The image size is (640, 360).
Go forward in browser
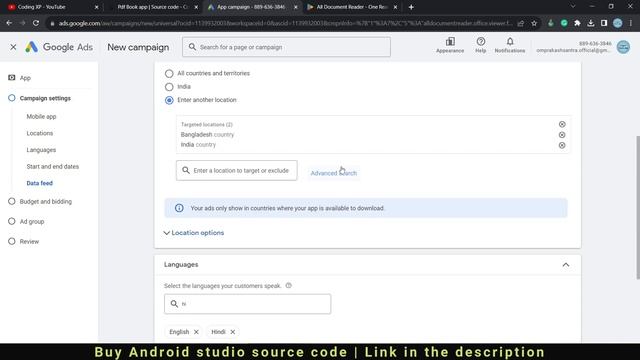click(x=22, y=23)
